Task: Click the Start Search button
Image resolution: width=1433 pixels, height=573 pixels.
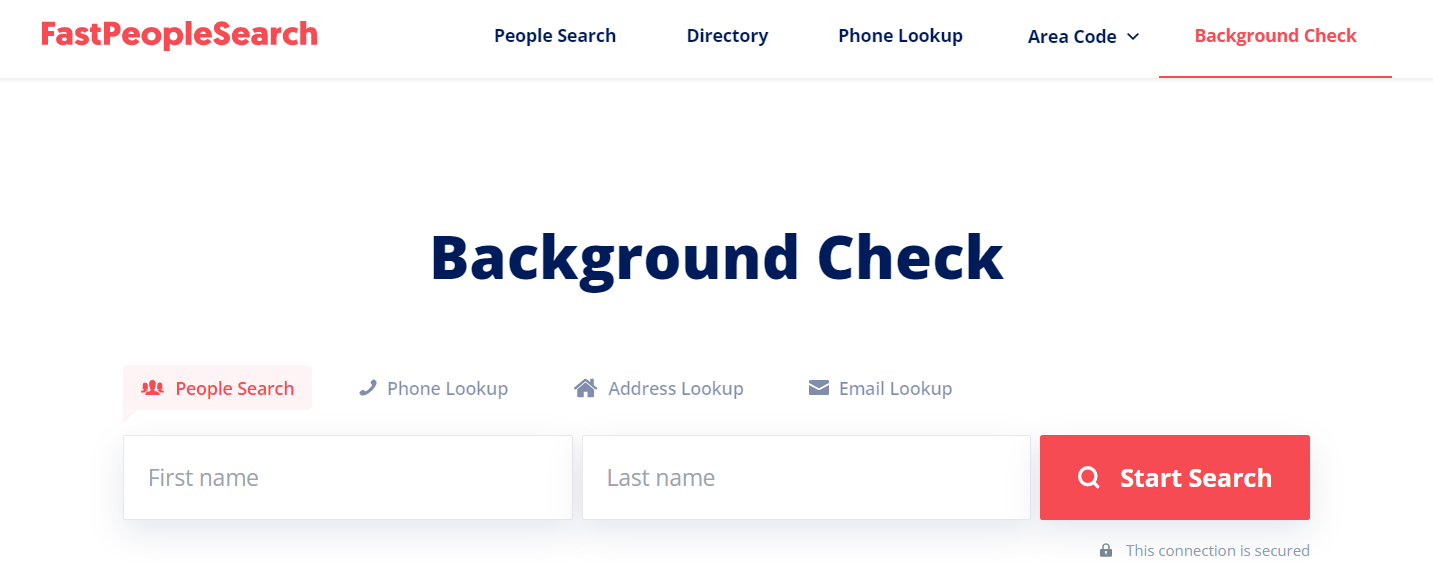Action: pyautogui.click(x=1175, y=477)
